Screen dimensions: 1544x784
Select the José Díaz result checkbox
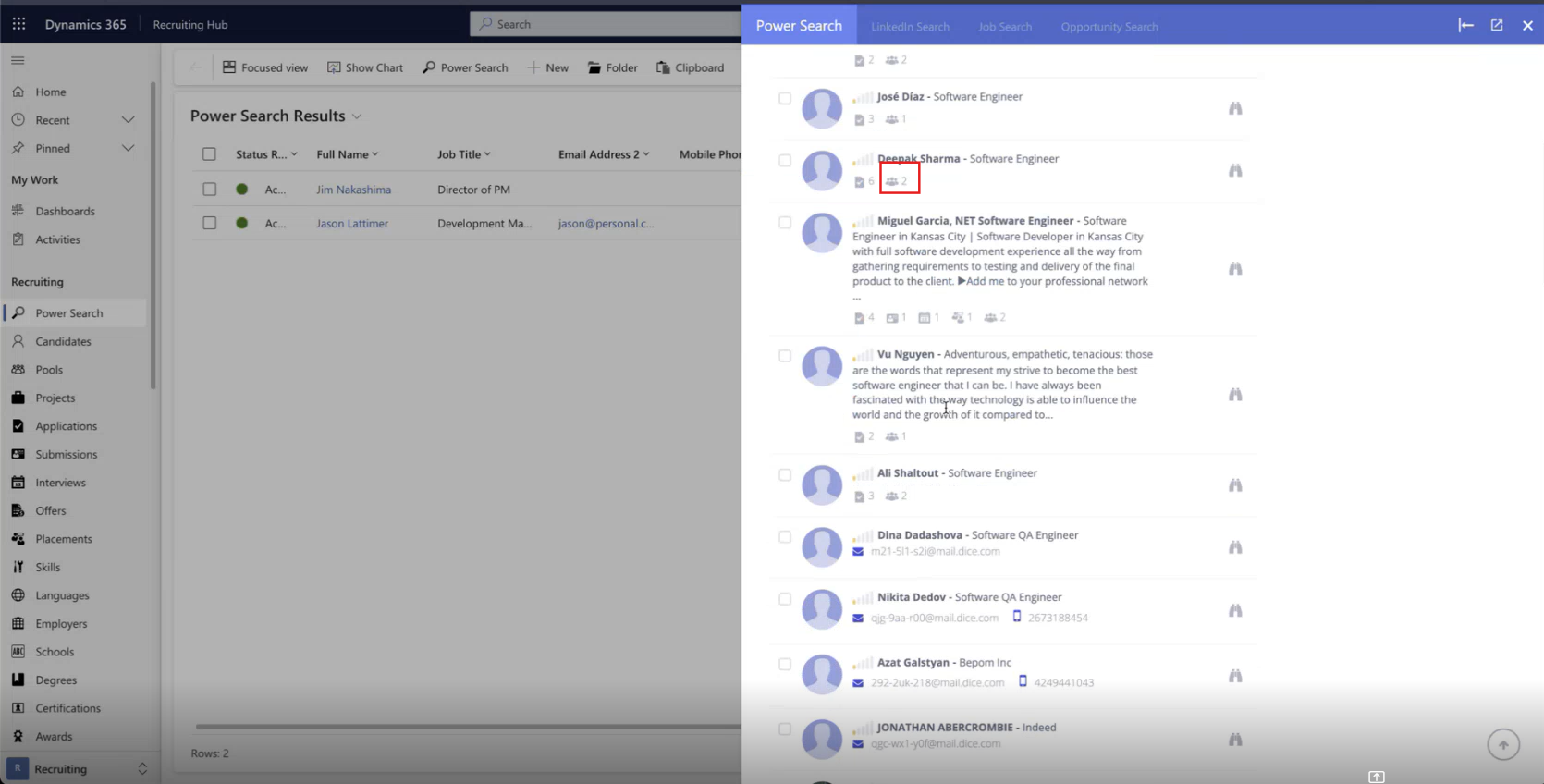[785, 98]
